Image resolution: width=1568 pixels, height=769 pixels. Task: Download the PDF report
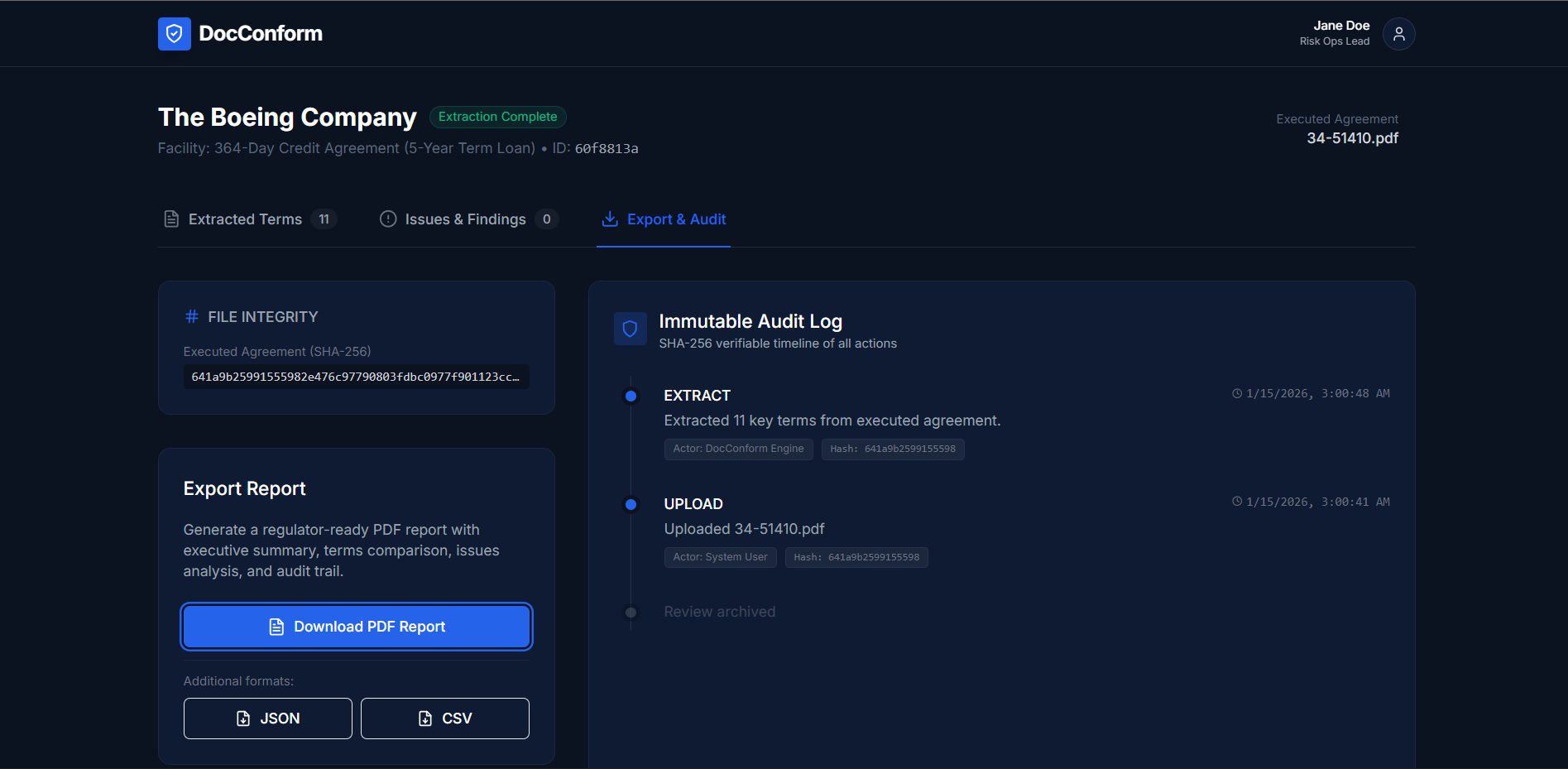coord(357,627)
